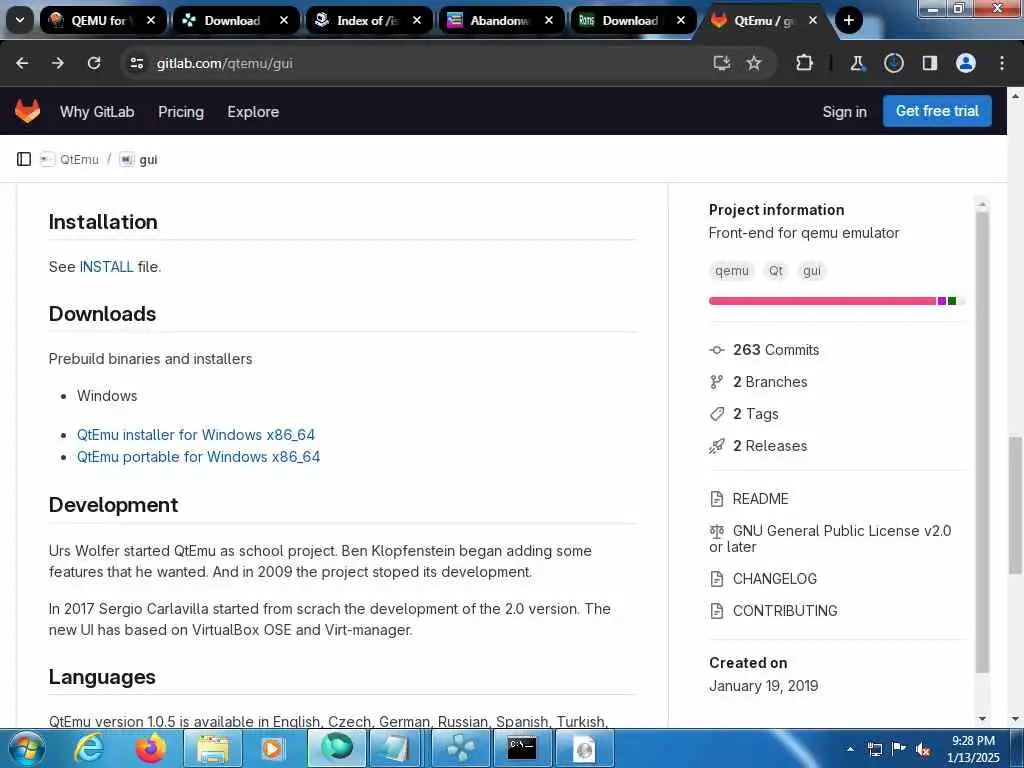Go back with browser back arrow
The width and height of the screenshot is (1024, 768).
point(22,63)
